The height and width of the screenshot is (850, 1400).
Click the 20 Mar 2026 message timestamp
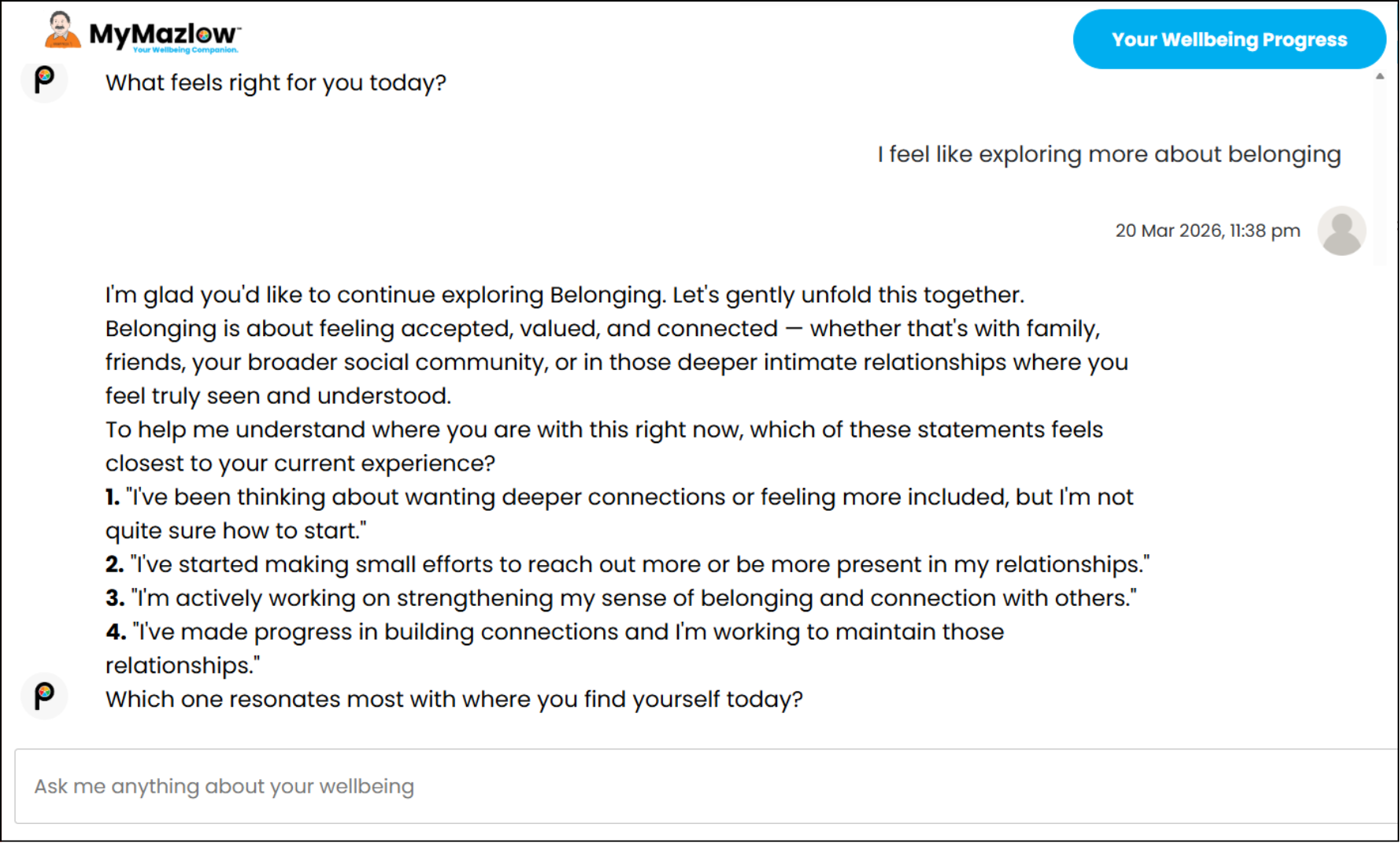[1207, 231]
